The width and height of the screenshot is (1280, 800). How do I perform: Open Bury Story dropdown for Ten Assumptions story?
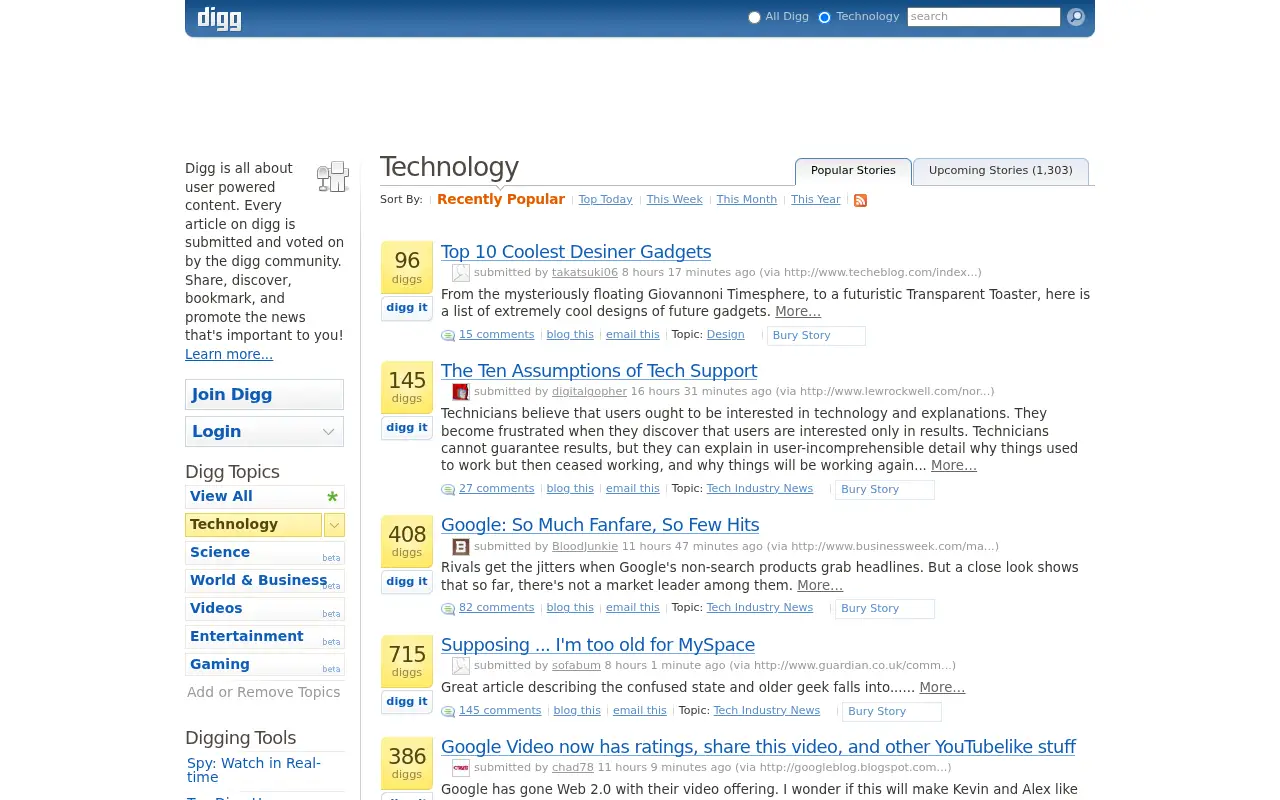(x=885, y=490)
